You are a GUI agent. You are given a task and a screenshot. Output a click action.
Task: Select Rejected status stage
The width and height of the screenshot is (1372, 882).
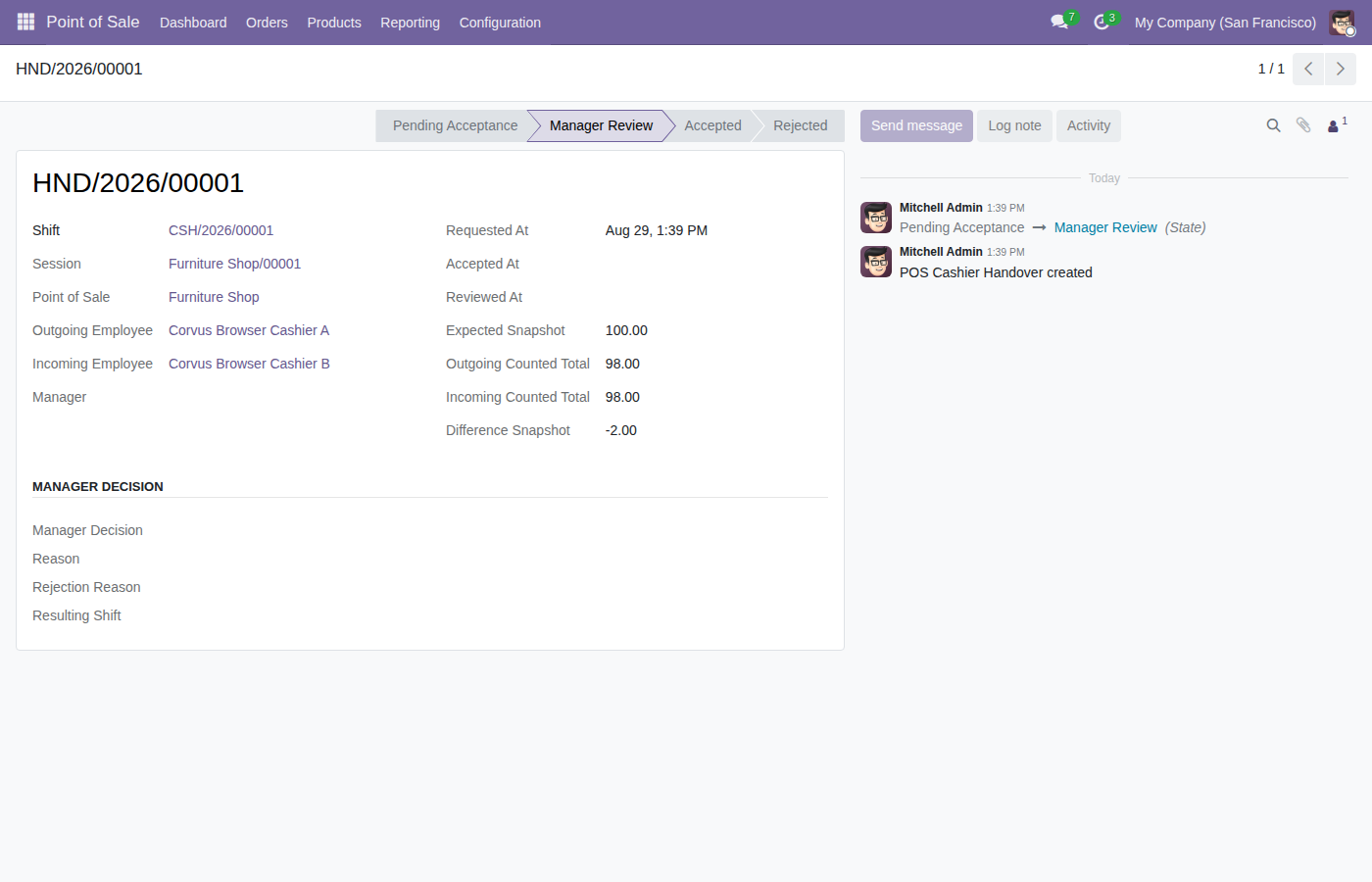pos(800,125)
